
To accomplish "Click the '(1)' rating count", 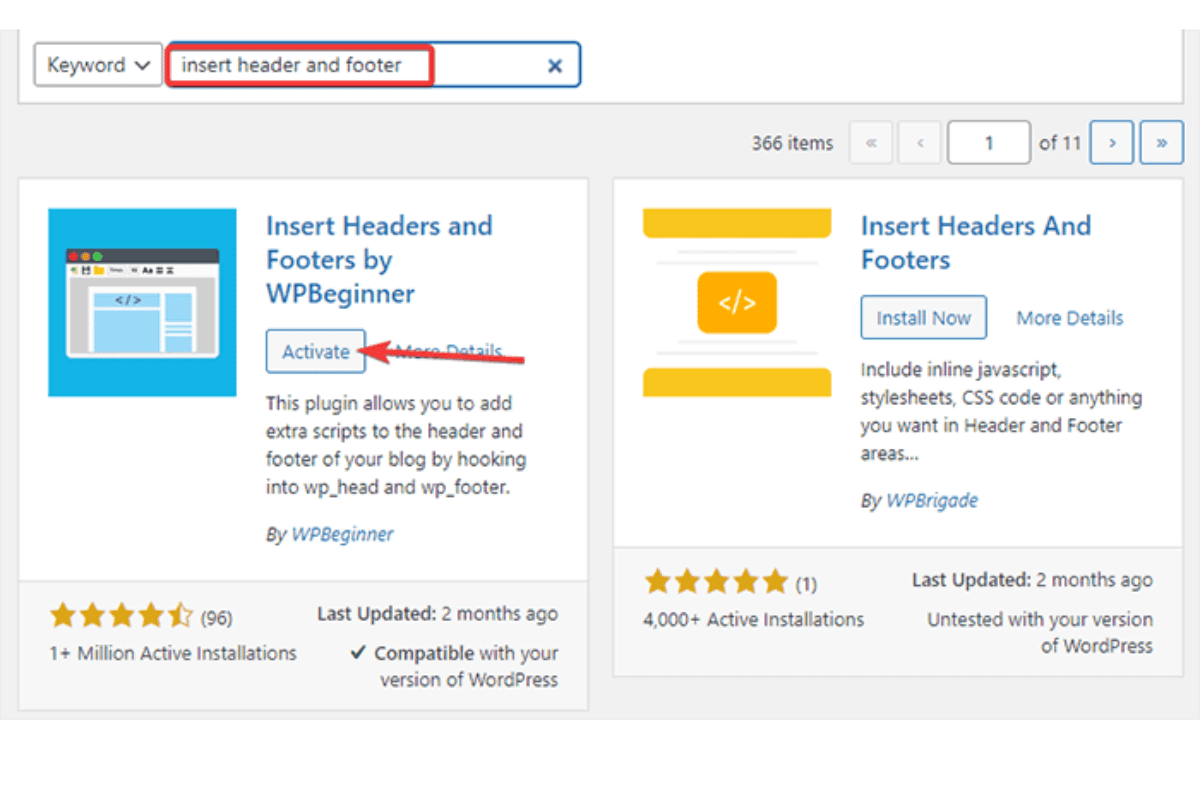I will point(806,583).
